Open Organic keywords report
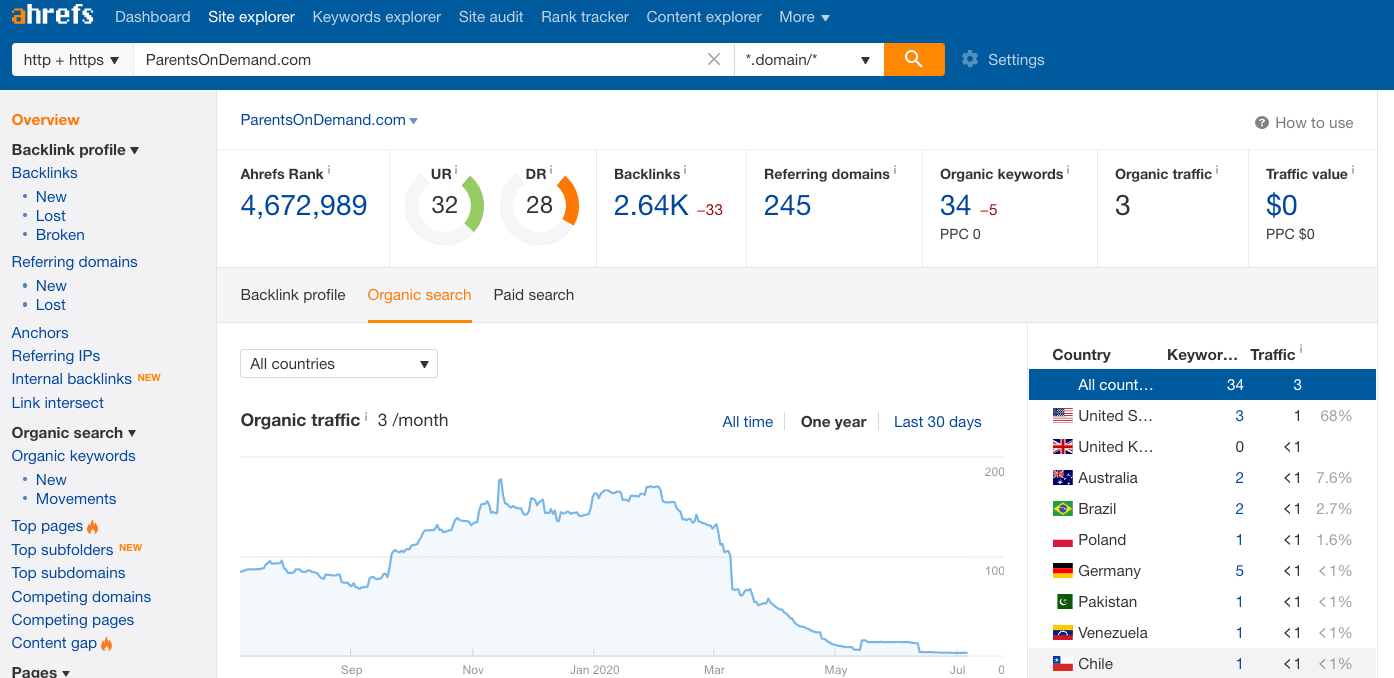Image resolution: width=1394 pixels, height=678 pixels. (x=74, y=456)
